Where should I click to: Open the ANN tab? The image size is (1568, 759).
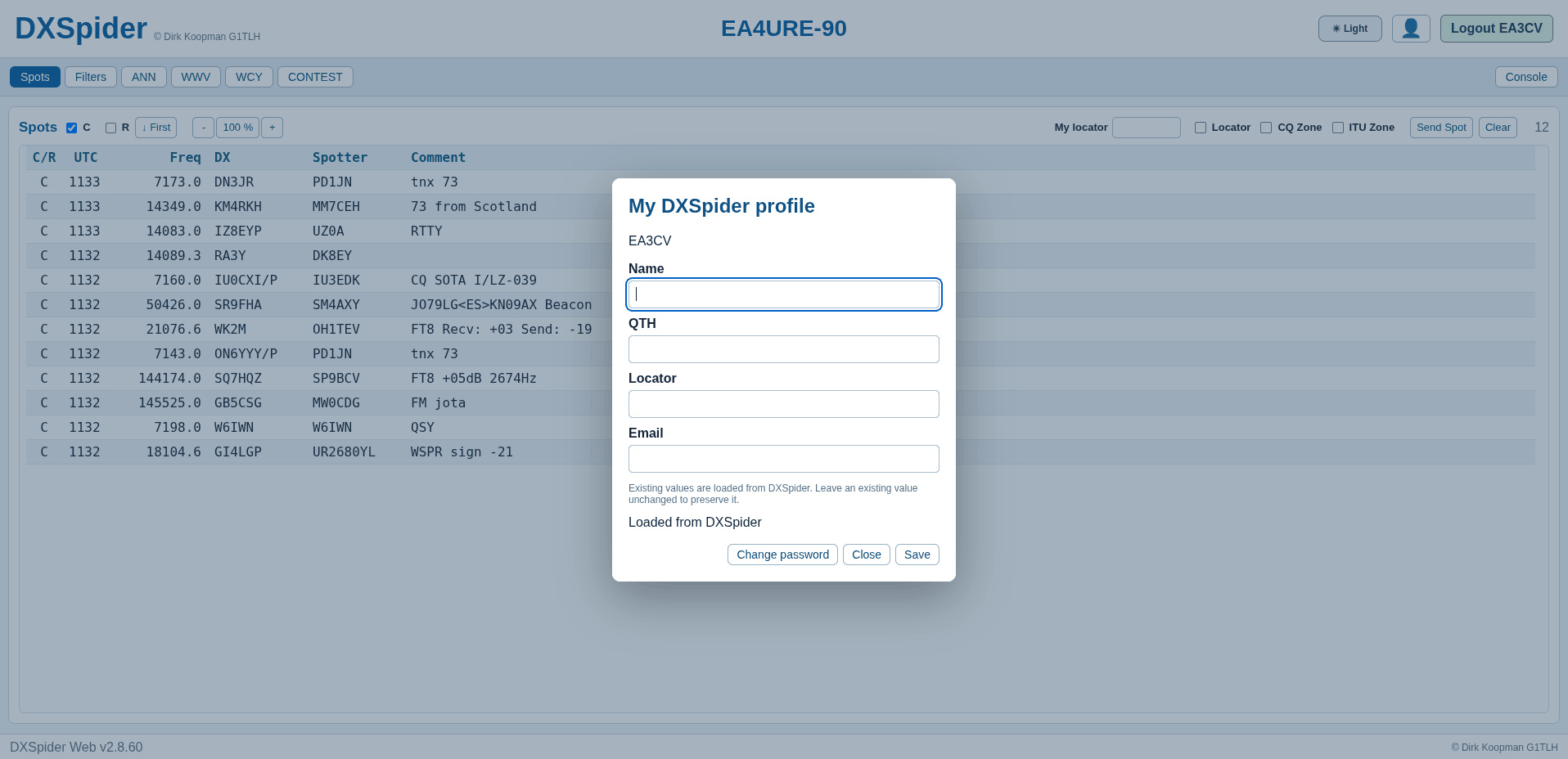[144, 77]
